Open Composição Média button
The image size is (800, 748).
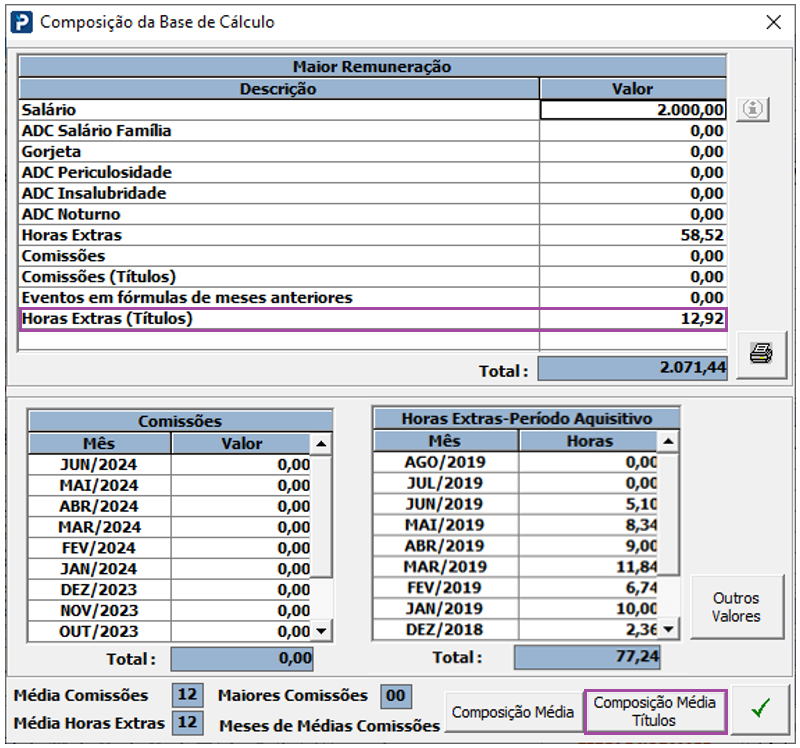(x=513, y=712)
